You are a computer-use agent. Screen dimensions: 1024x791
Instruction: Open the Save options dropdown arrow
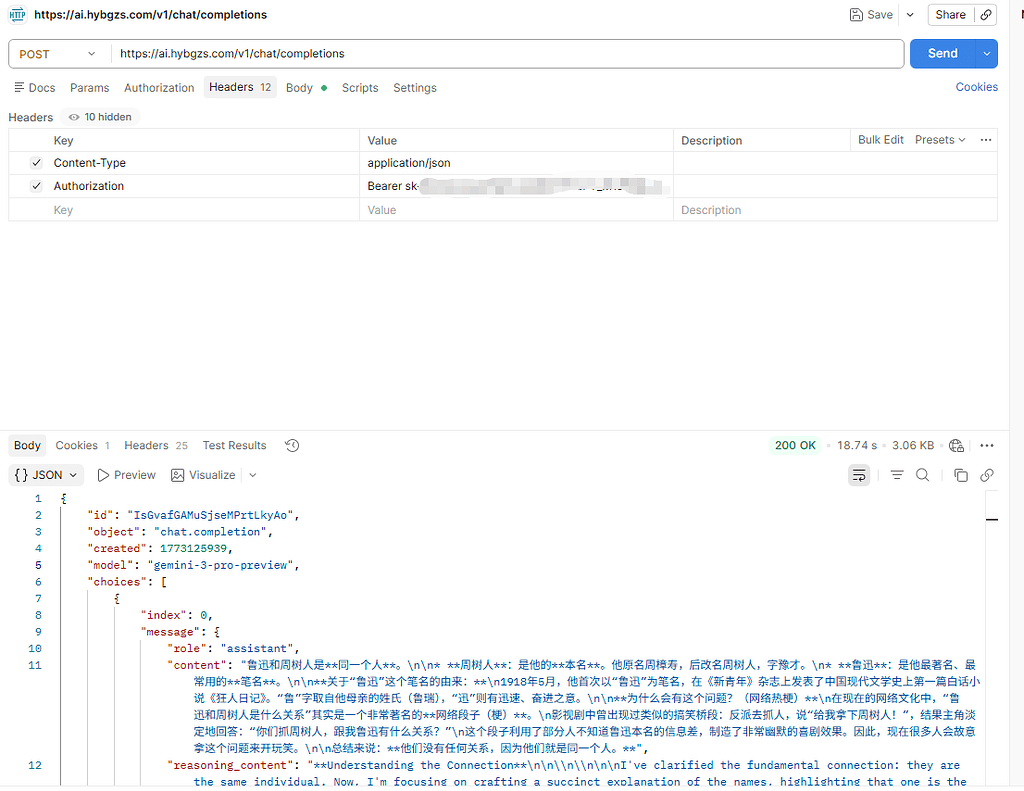910,14
